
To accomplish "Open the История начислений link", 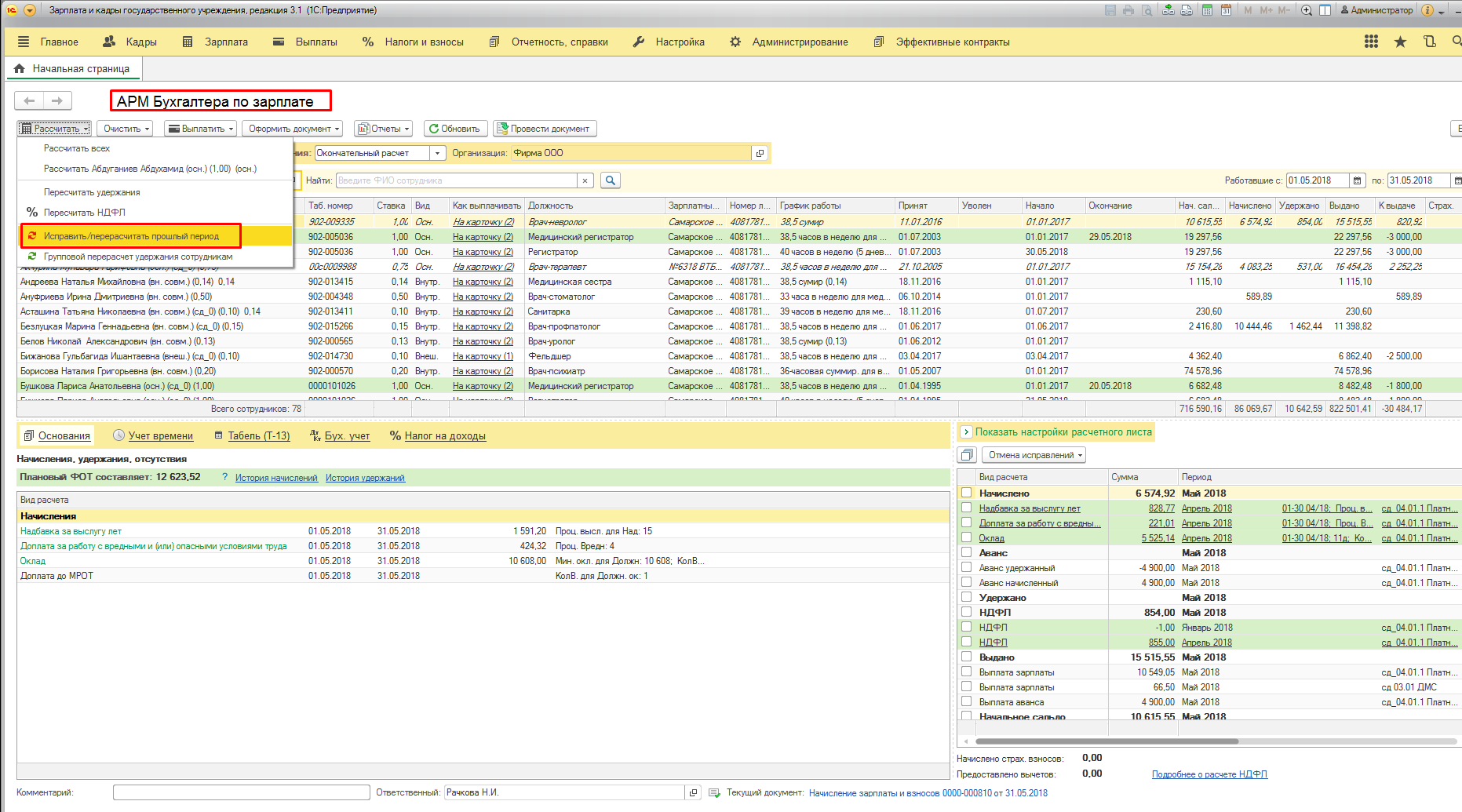I will point(276,478).
